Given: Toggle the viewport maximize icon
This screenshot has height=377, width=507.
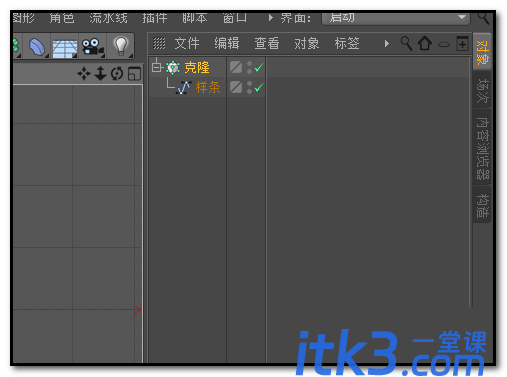Looking at the screenshot, I should [x=134, y=74].
